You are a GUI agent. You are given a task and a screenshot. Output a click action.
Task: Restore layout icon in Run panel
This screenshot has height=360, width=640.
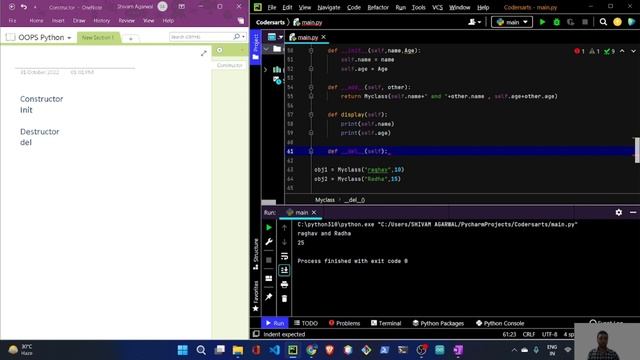tap(269, 278)
